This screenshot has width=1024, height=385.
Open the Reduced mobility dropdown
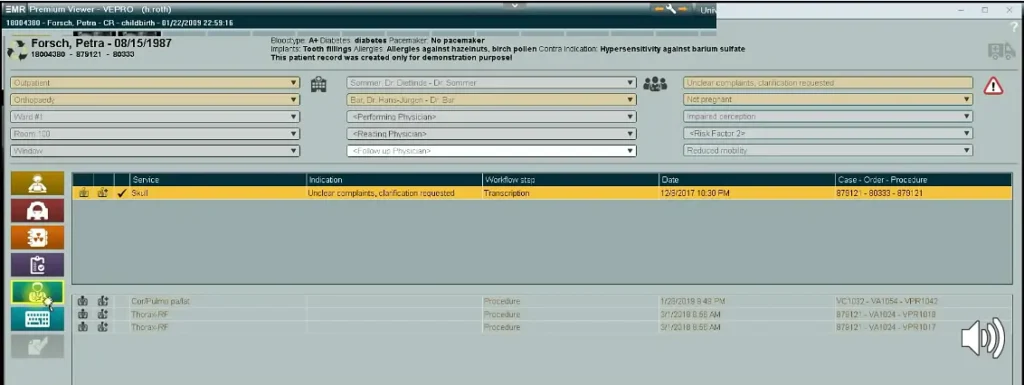[x=828, y=151]
